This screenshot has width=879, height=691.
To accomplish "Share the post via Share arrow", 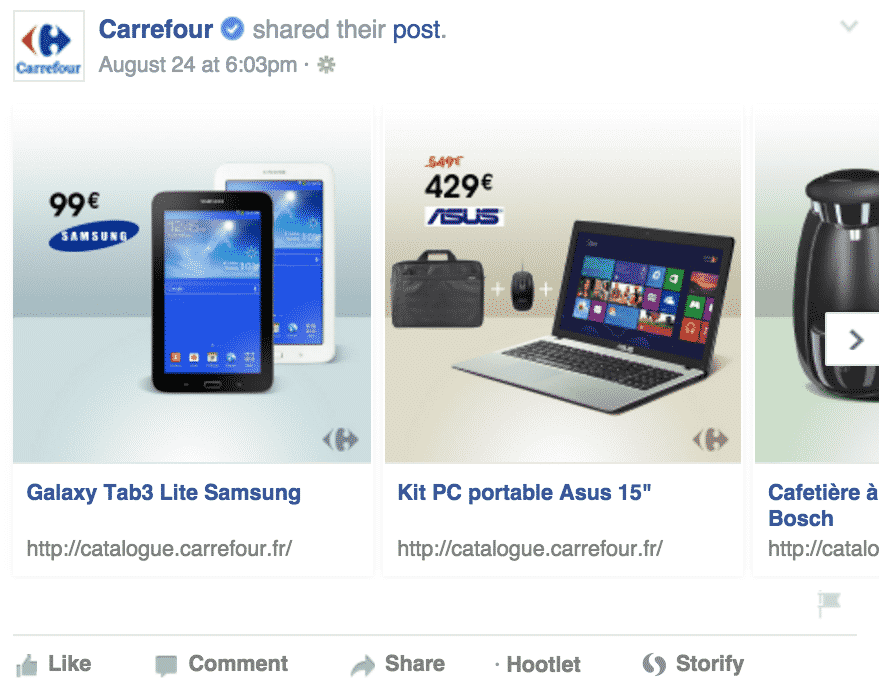I will point(398,664).
